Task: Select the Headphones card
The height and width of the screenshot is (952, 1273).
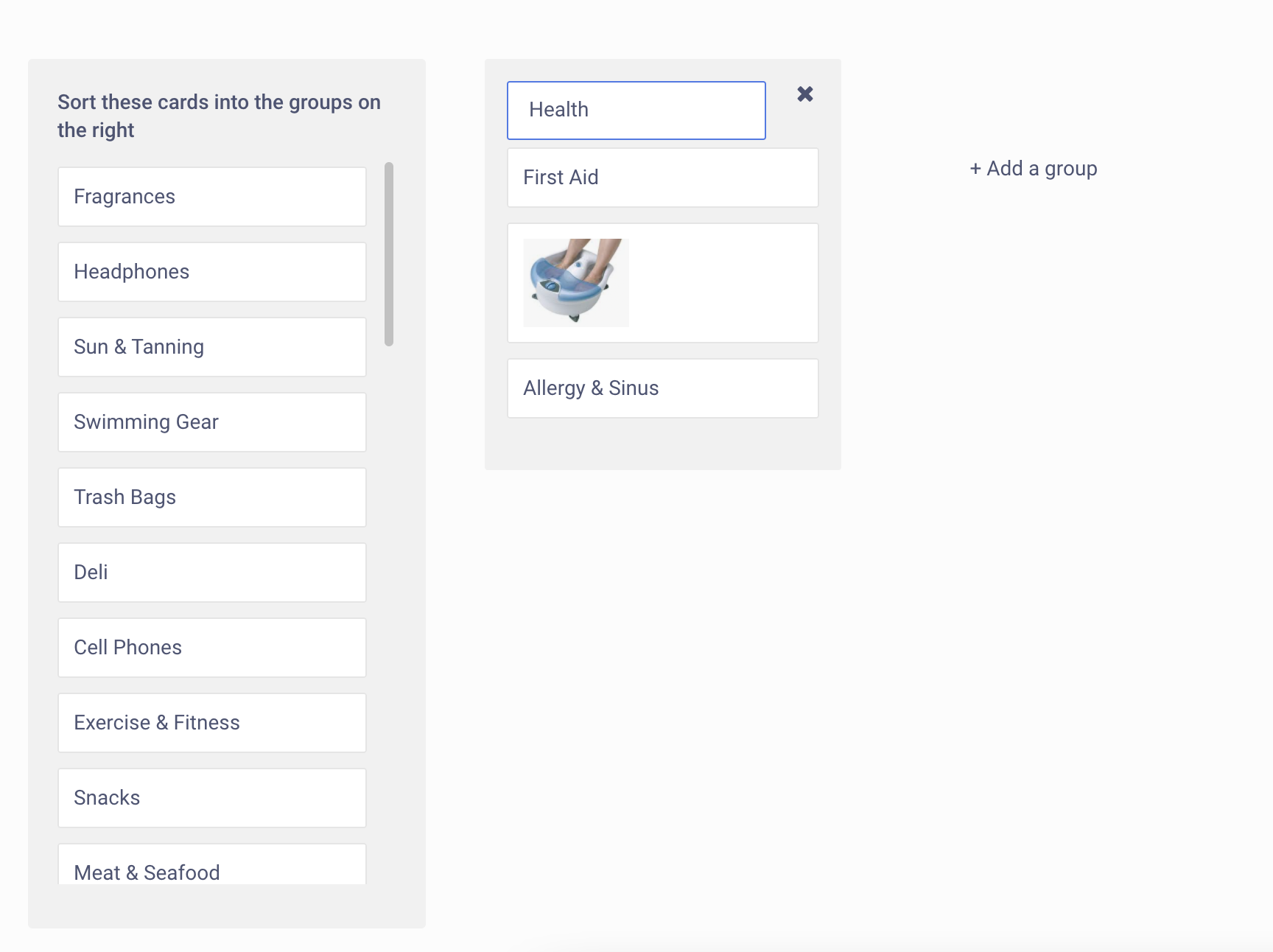Action: (x=212, y=272)
